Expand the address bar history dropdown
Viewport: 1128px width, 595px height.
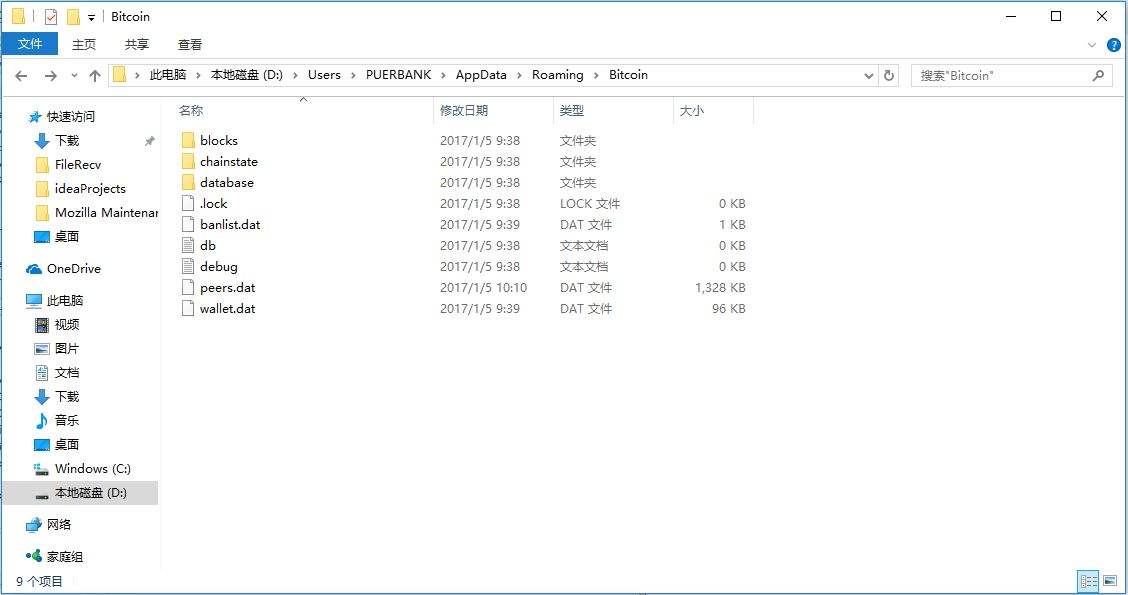(x=869, y=76)
